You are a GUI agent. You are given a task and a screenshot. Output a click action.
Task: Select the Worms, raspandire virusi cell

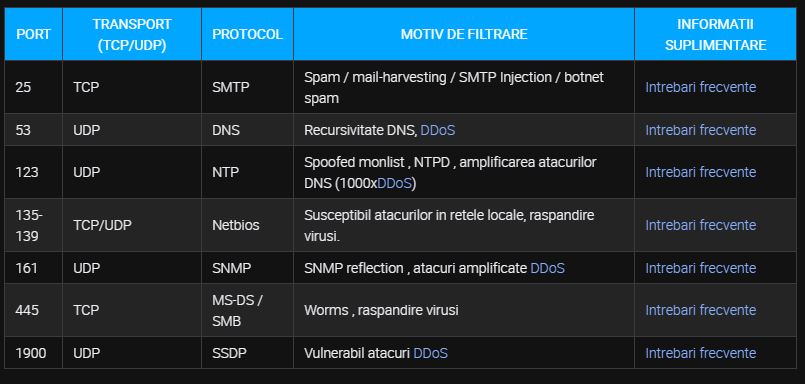[x=464, y=310]
